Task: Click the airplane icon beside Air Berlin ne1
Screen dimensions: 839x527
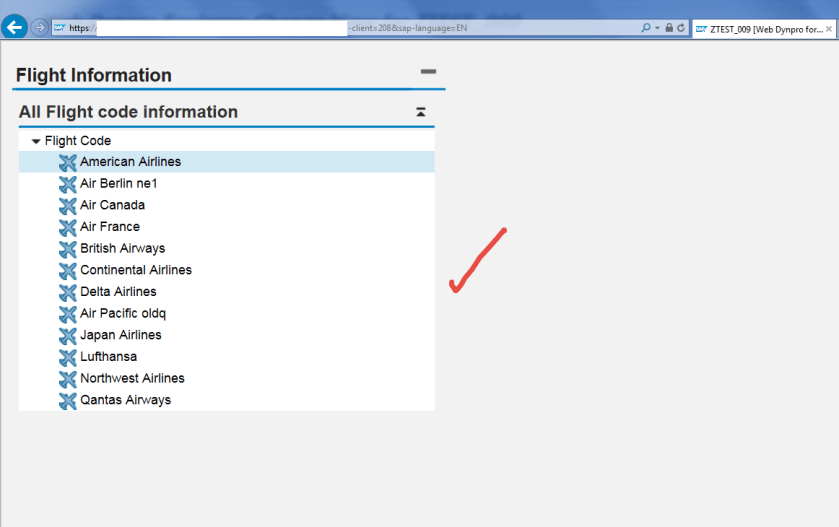Action: (x=67, y=184)
